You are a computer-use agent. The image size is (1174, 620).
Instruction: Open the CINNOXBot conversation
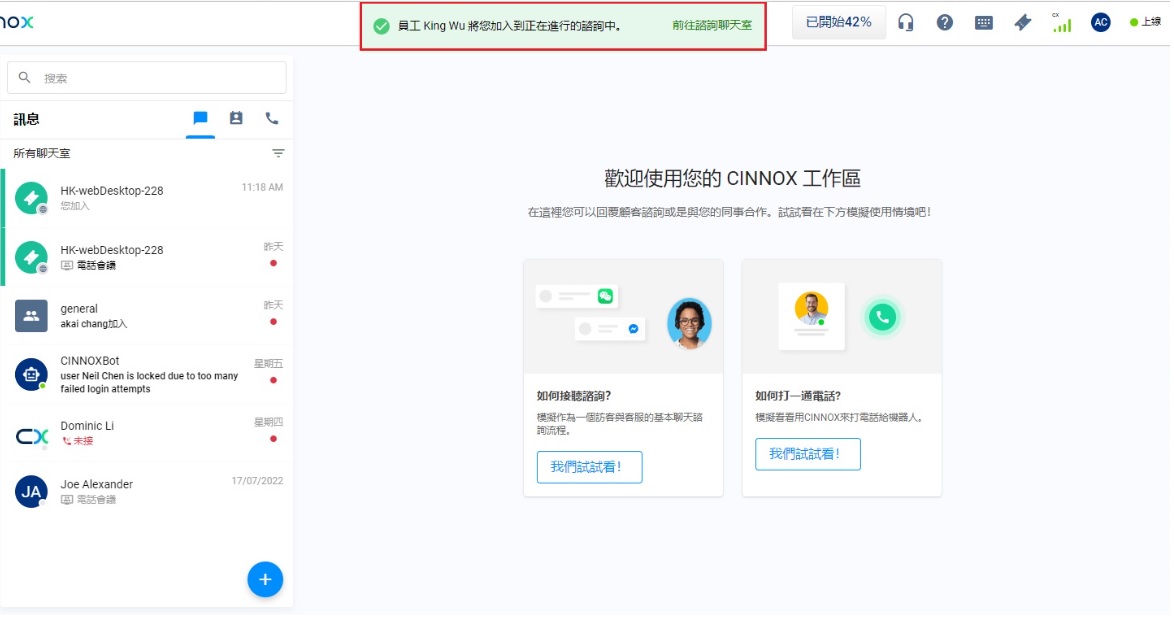coord(147,375)
